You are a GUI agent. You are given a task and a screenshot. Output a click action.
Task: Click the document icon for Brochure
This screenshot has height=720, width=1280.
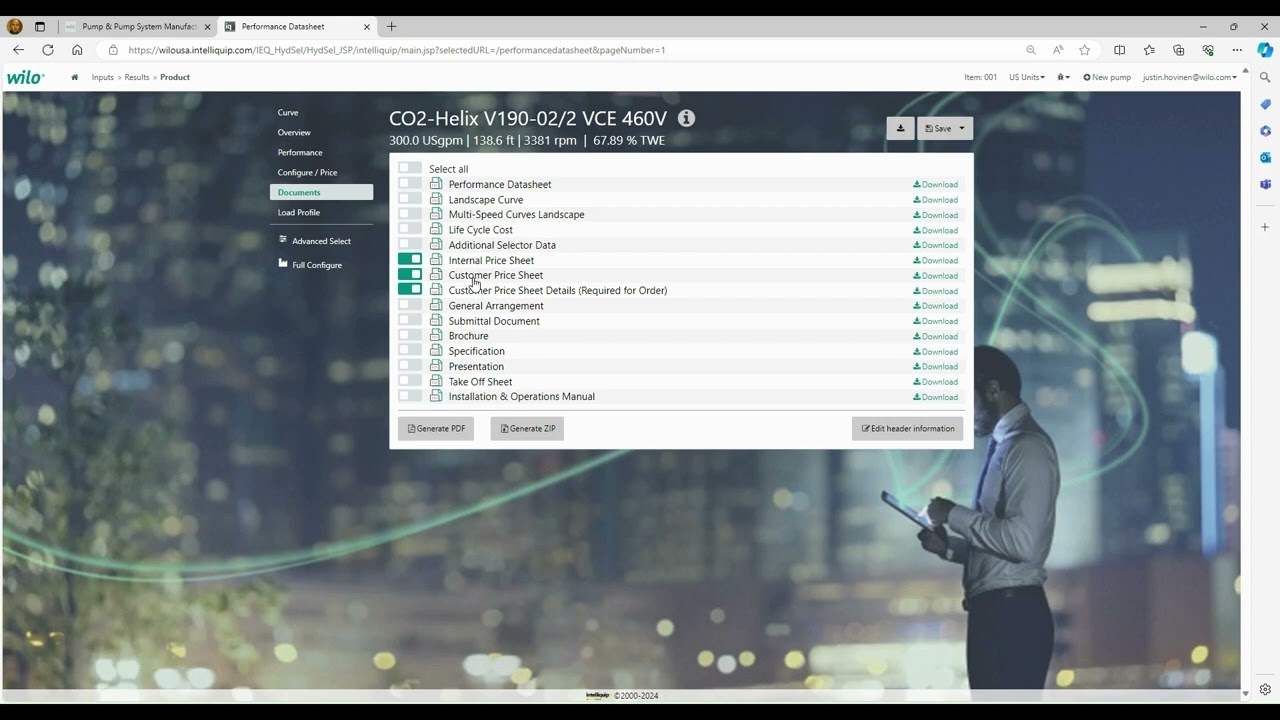(x=436, y=335)
